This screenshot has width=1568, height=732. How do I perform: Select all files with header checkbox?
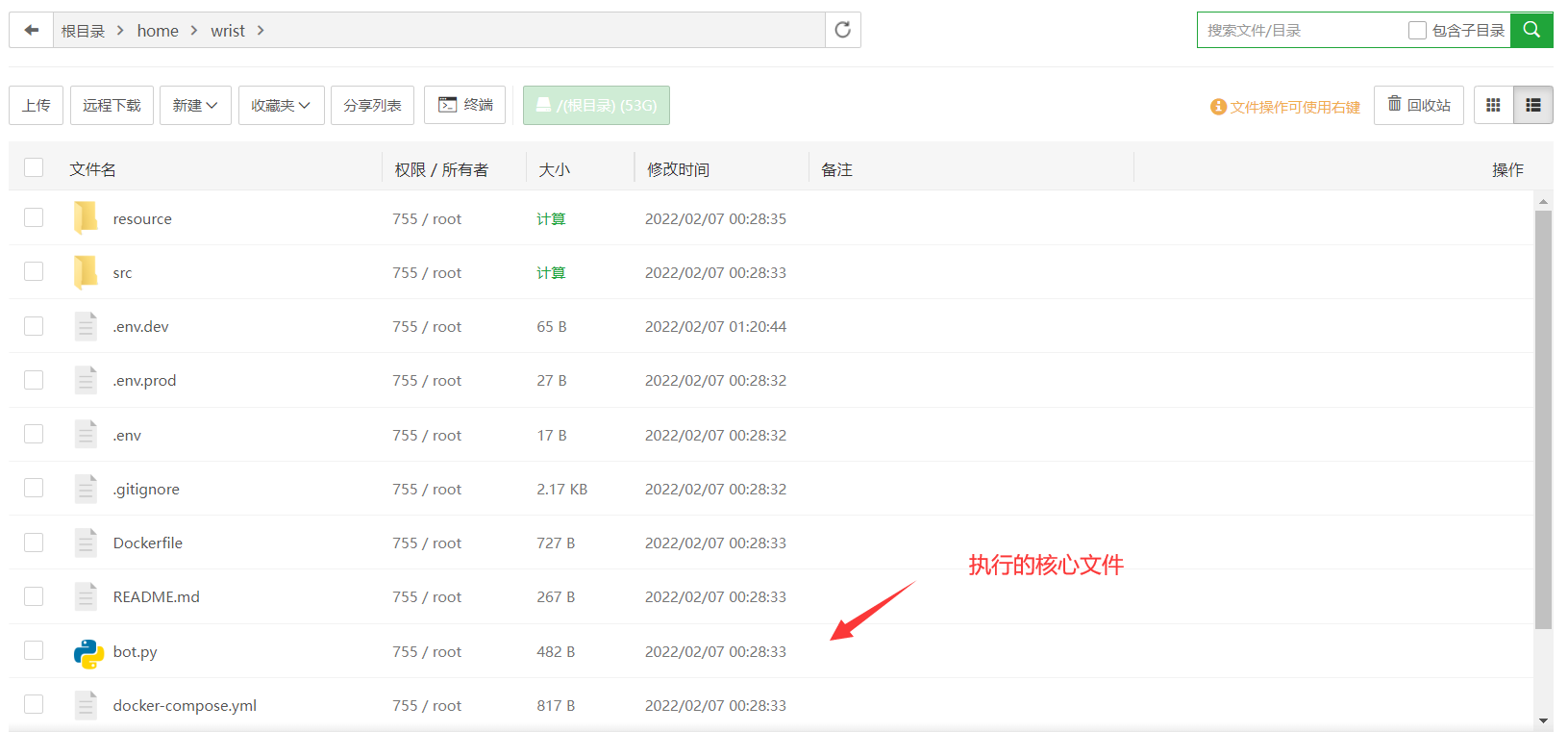point(34,167)
